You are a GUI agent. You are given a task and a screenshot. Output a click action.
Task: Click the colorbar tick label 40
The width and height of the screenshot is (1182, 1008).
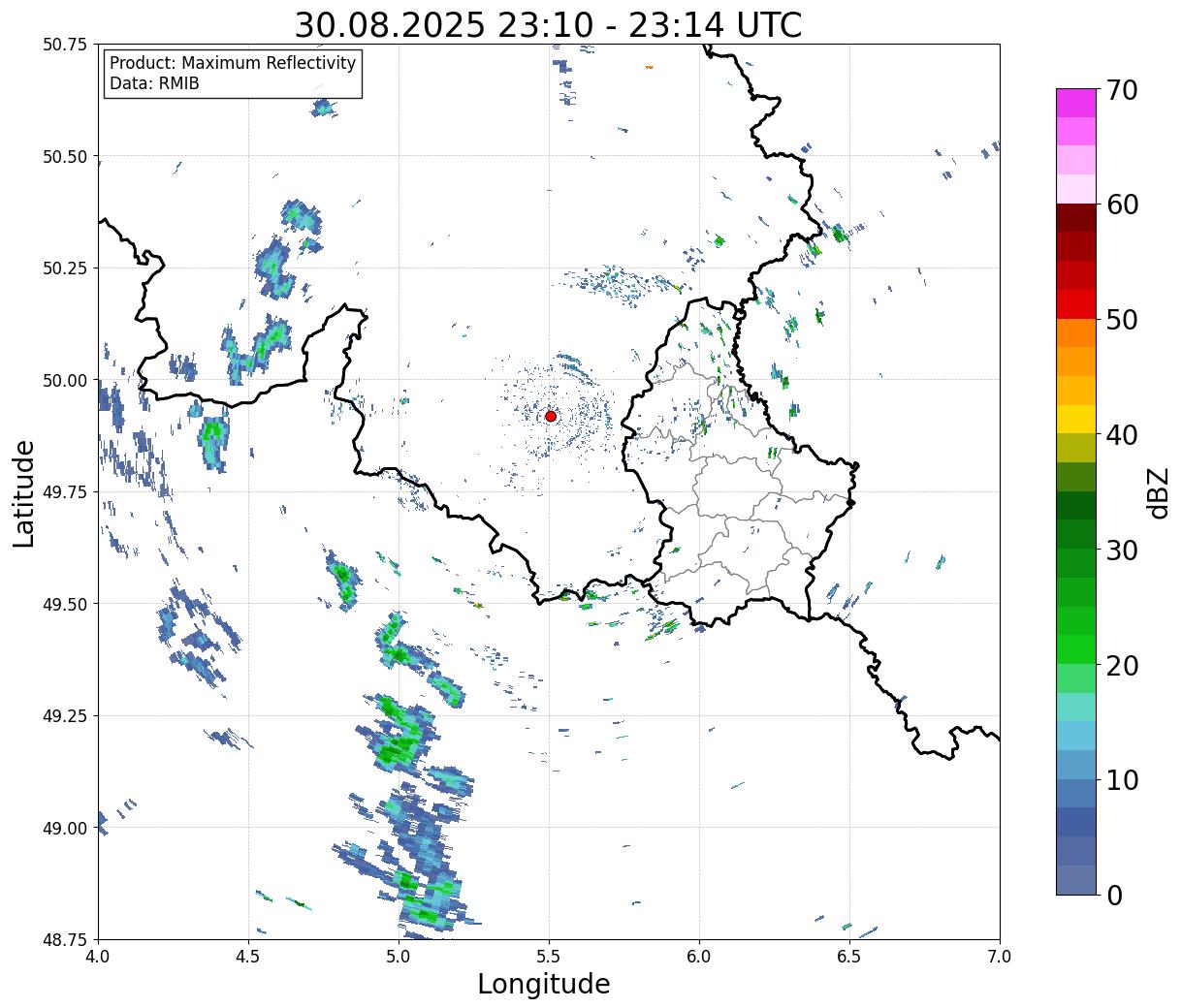point(1121,434)
